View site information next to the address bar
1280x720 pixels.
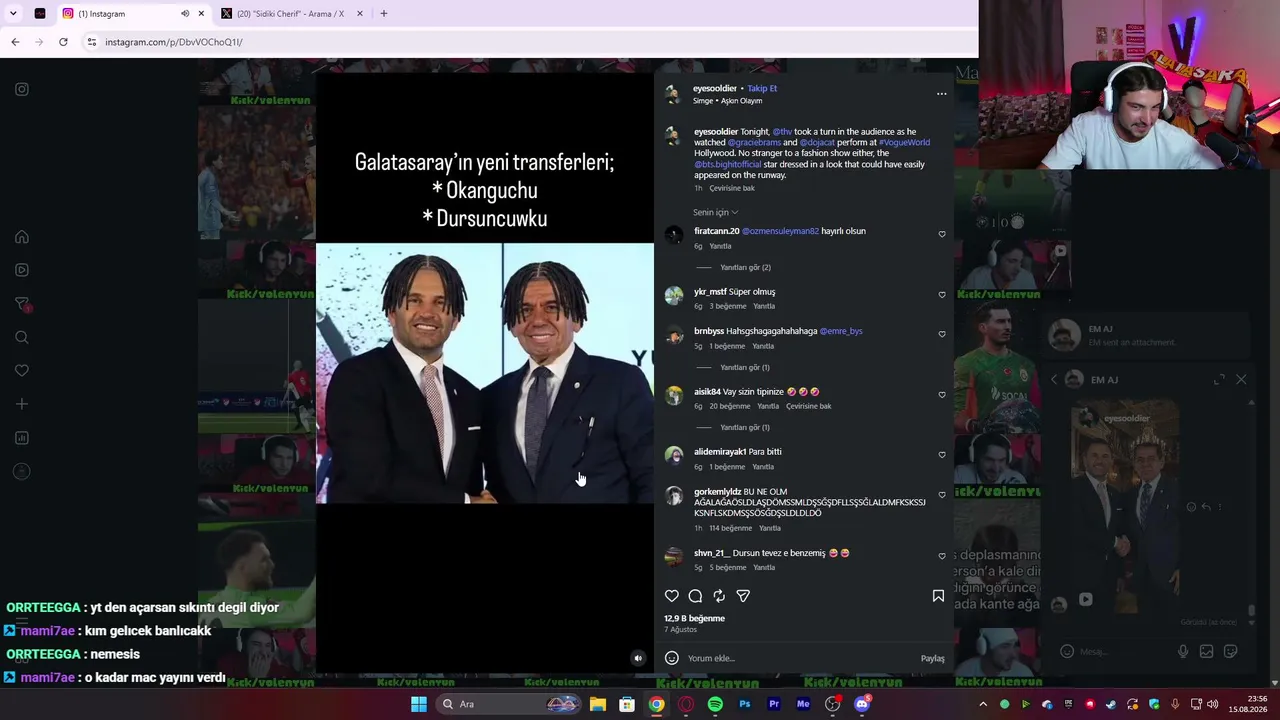click(91, 42)
